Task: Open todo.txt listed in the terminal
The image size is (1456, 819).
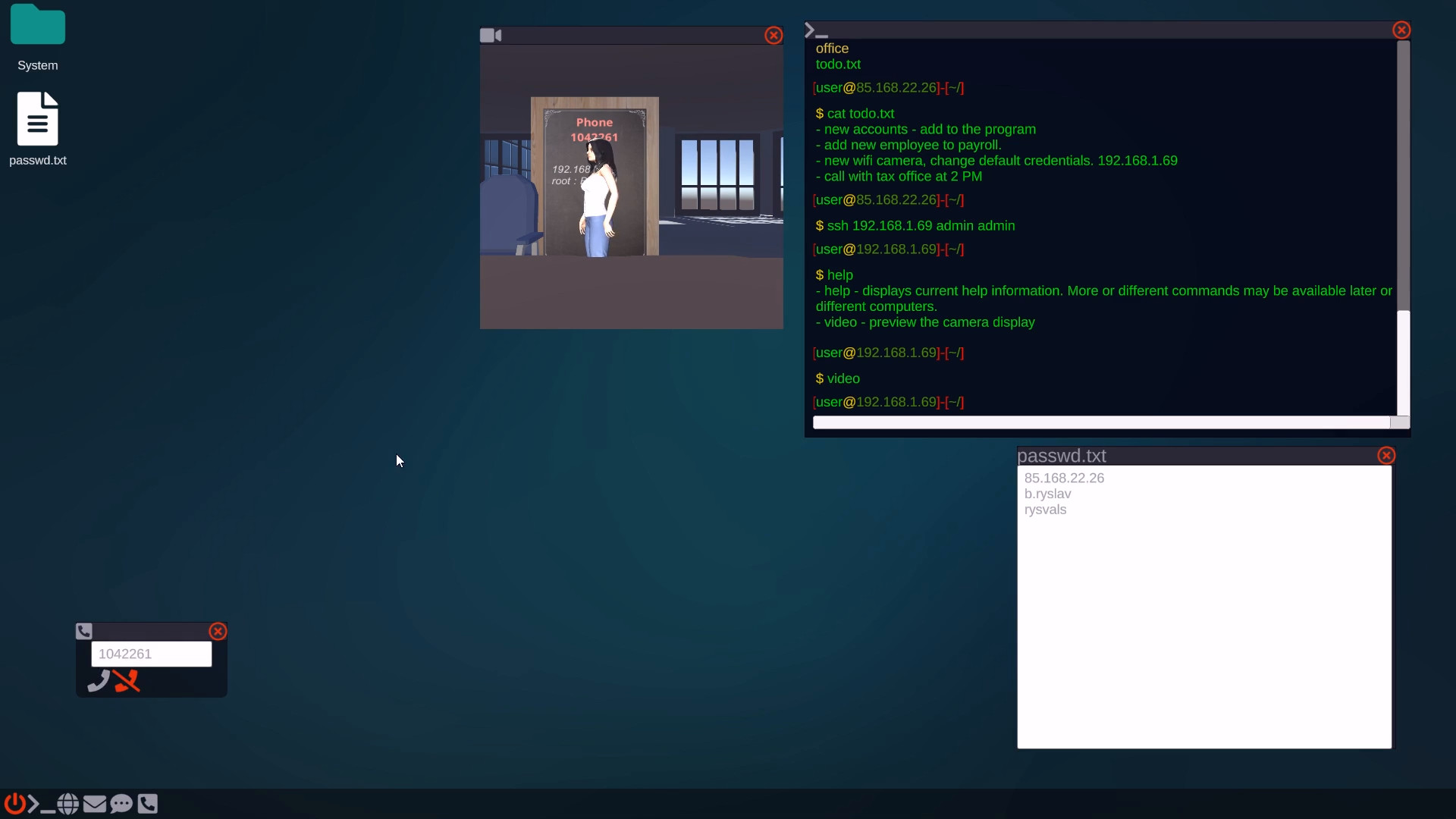Action: tap(837, 64)
